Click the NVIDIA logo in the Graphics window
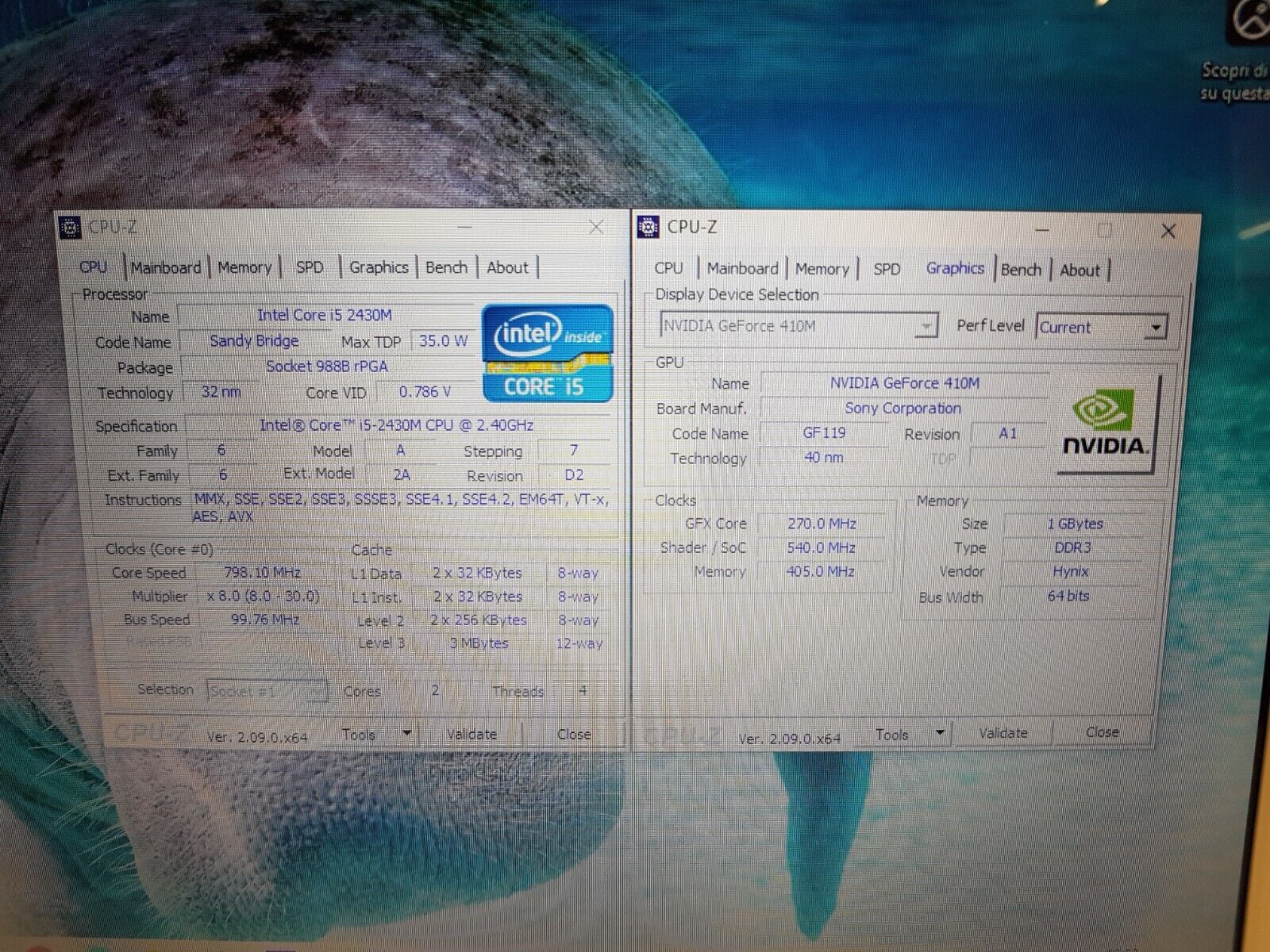1270x952 pixels. tap(1106, 423)
